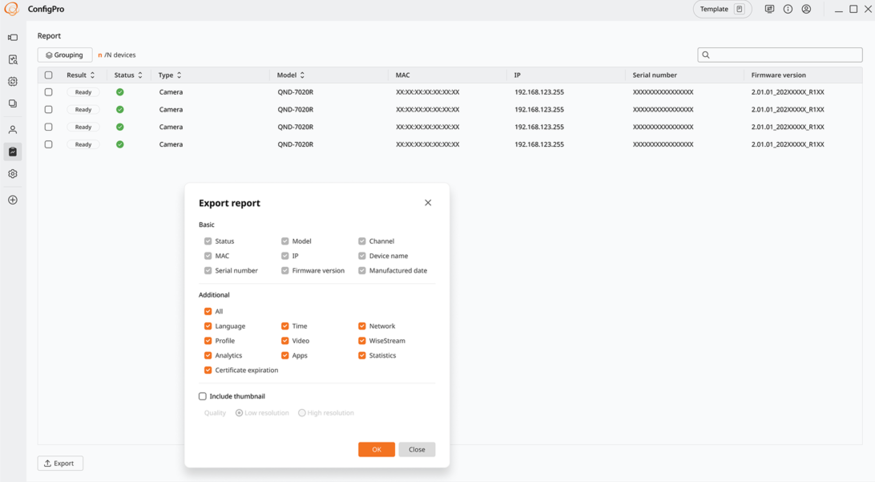
Task: Click the search input field
Action: 780,55
